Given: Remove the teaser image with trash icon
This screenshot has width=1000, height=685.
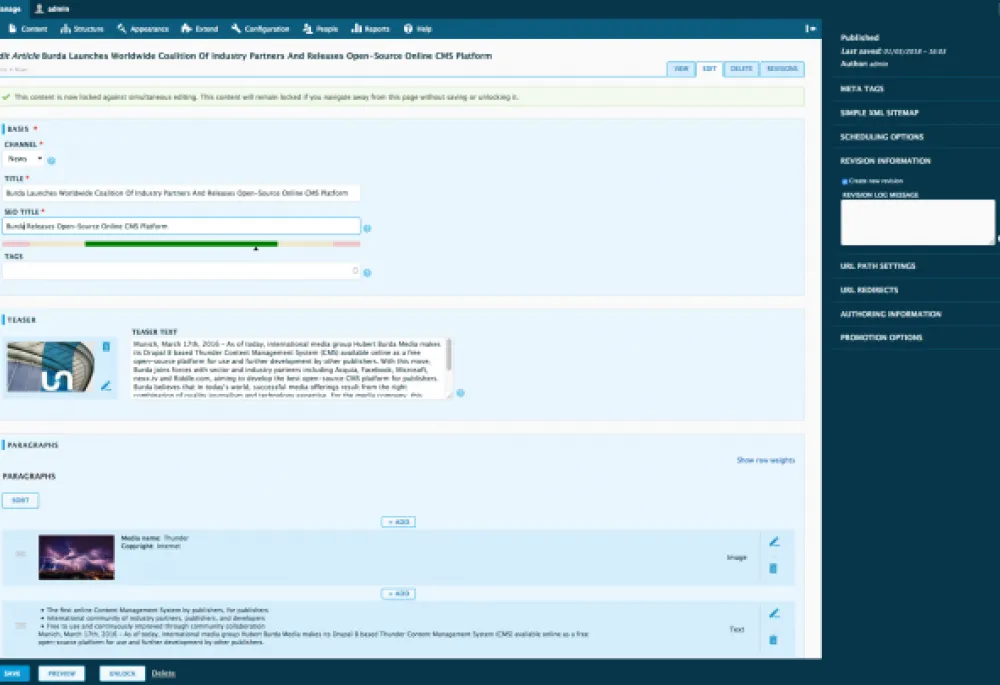Looking at the screenshot, I should pos(107,346).
